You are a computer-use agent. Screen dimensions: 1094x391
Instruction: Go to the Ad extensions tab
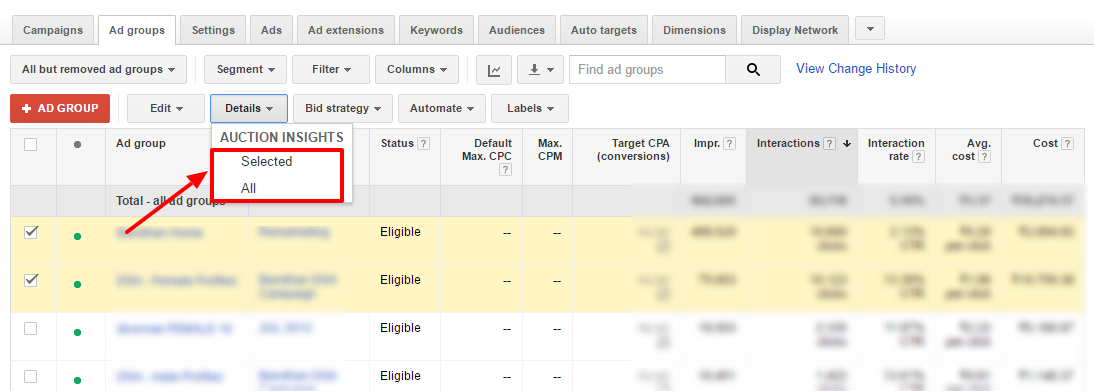click(345, 31)
